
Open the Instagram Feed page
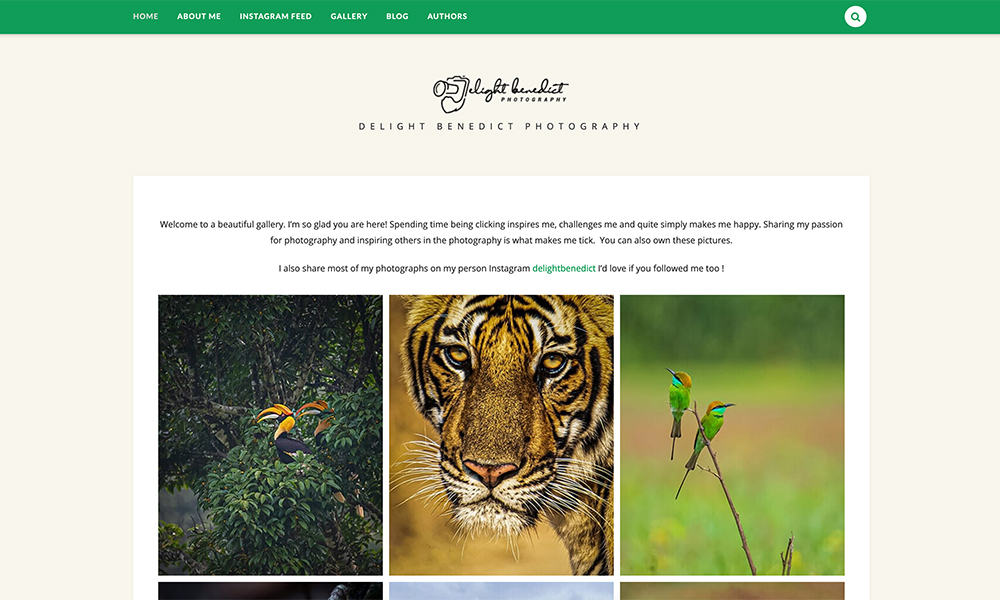pos(276,17)
